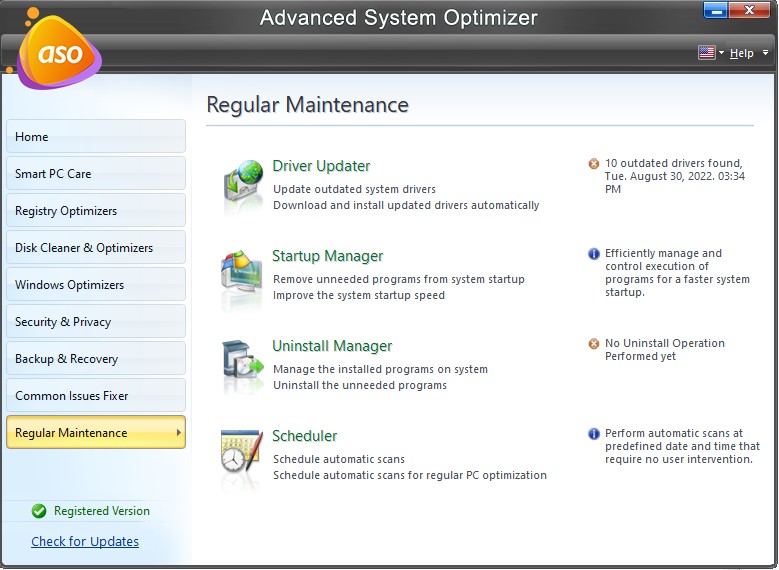Click the ASO orange logo
Screen dimensions: 779x570
[60, 53]
